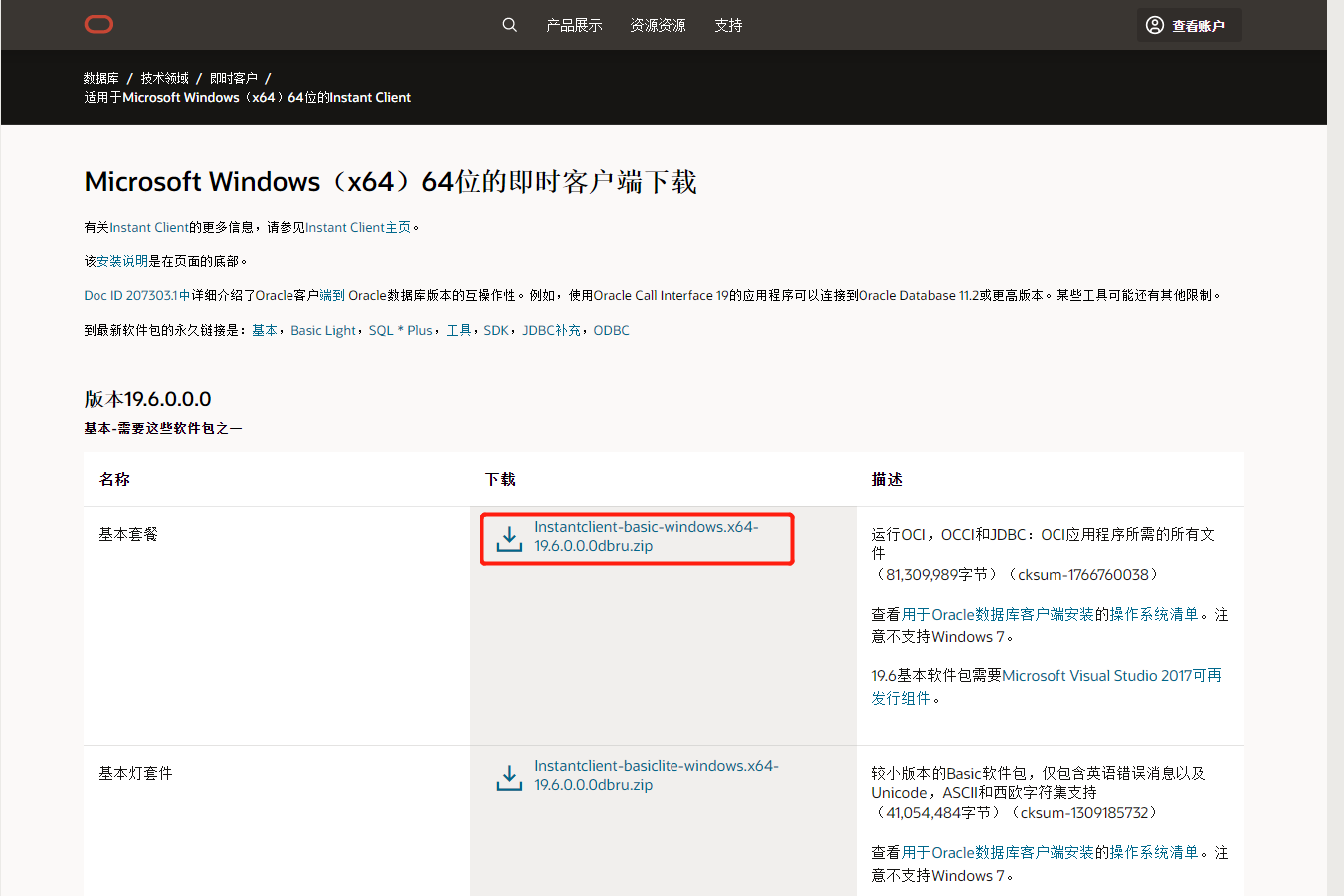Open the 支持 menu

pos(728,25)
